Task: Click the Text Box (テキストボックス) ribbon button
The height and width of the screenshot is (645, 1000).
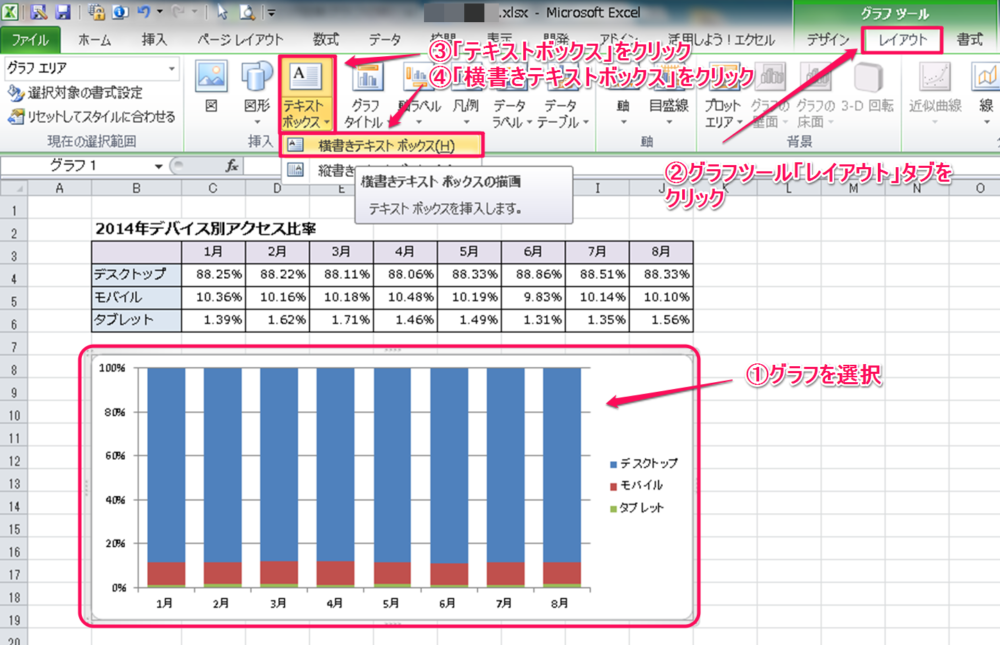Action: click(x=306, y=93)
